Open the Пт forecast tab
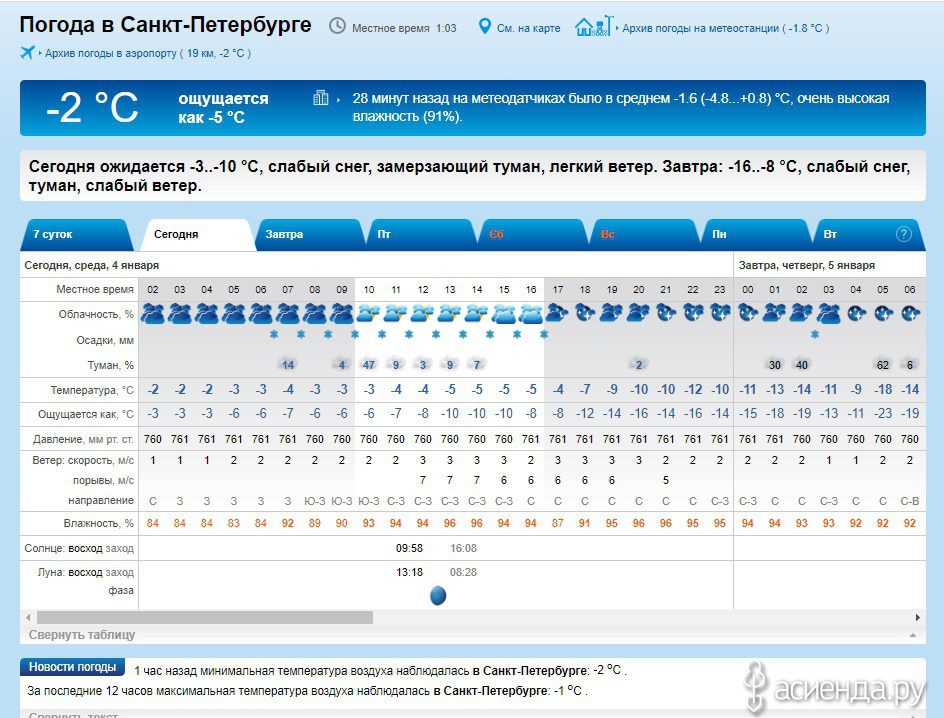Screen dimensions: 944x718 point(420,234)
